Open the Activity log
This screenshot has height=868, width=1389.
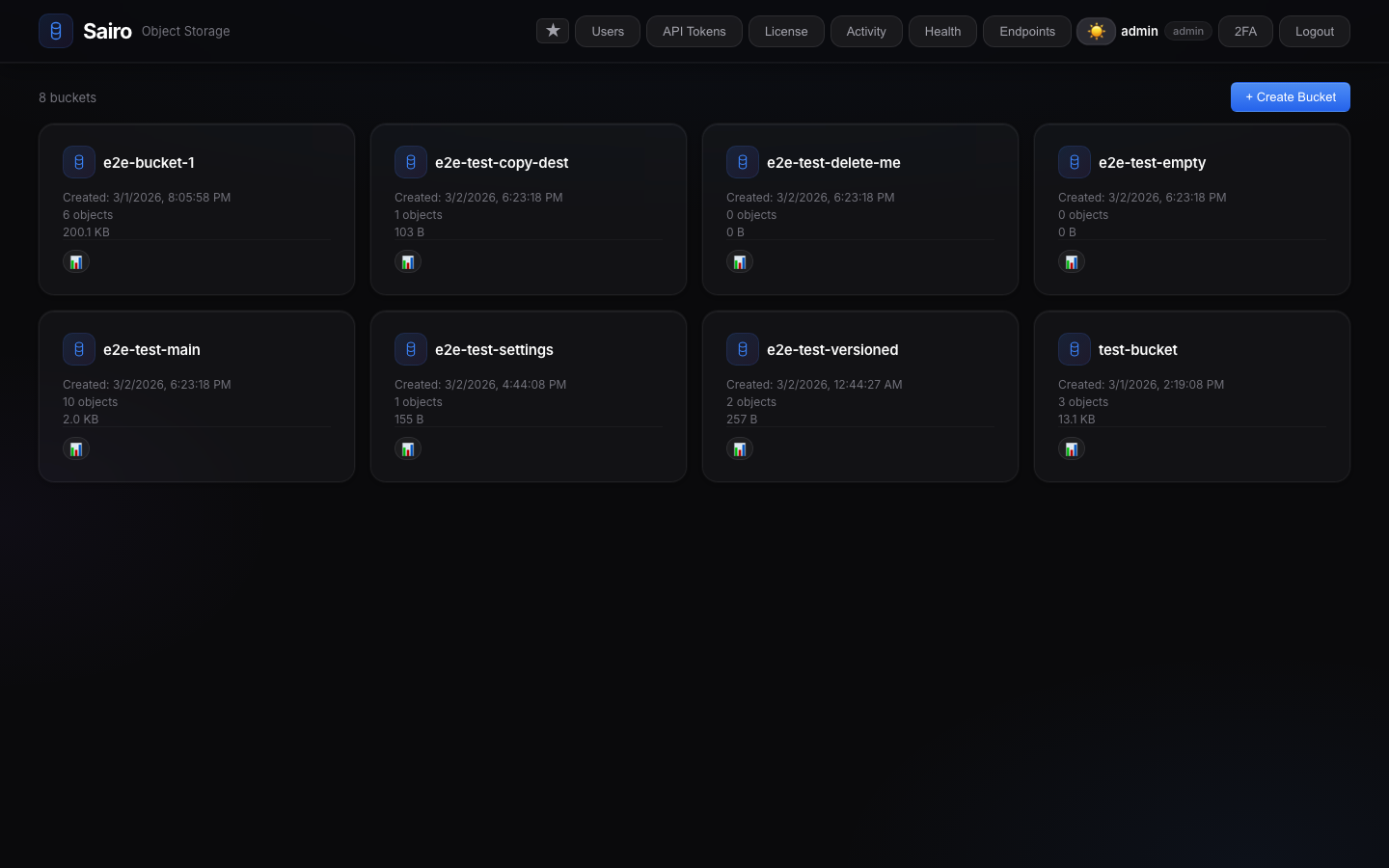pos(866,31)
